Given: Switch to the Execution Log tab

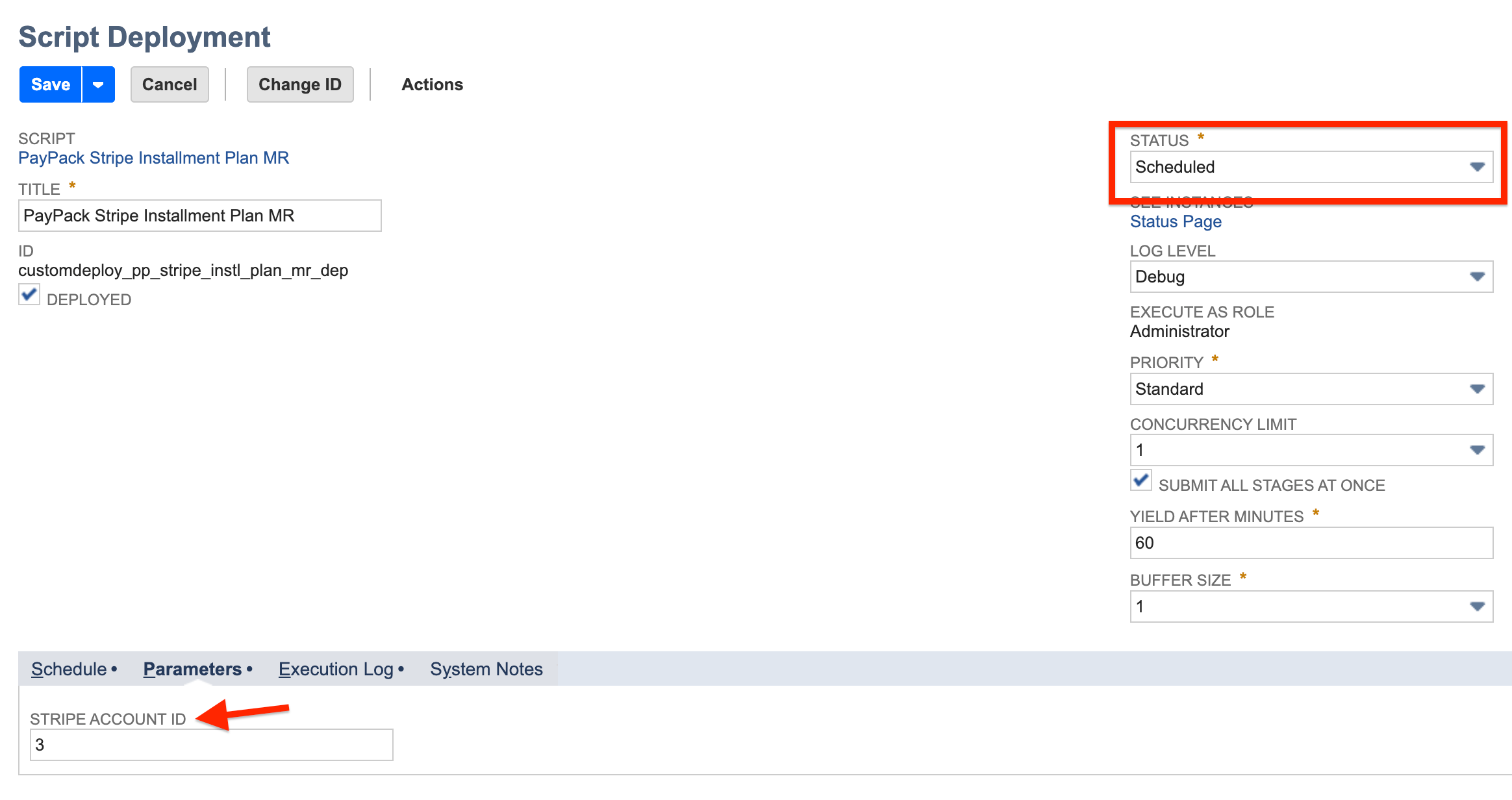Looking at the screenshot, I should coord(335,669).
